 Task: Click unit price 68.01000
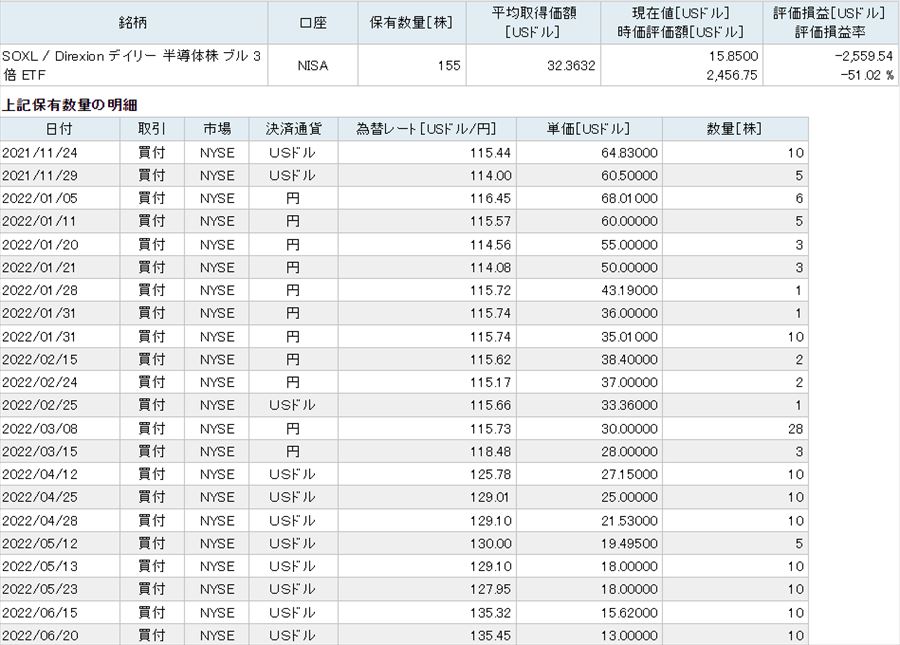629,199
